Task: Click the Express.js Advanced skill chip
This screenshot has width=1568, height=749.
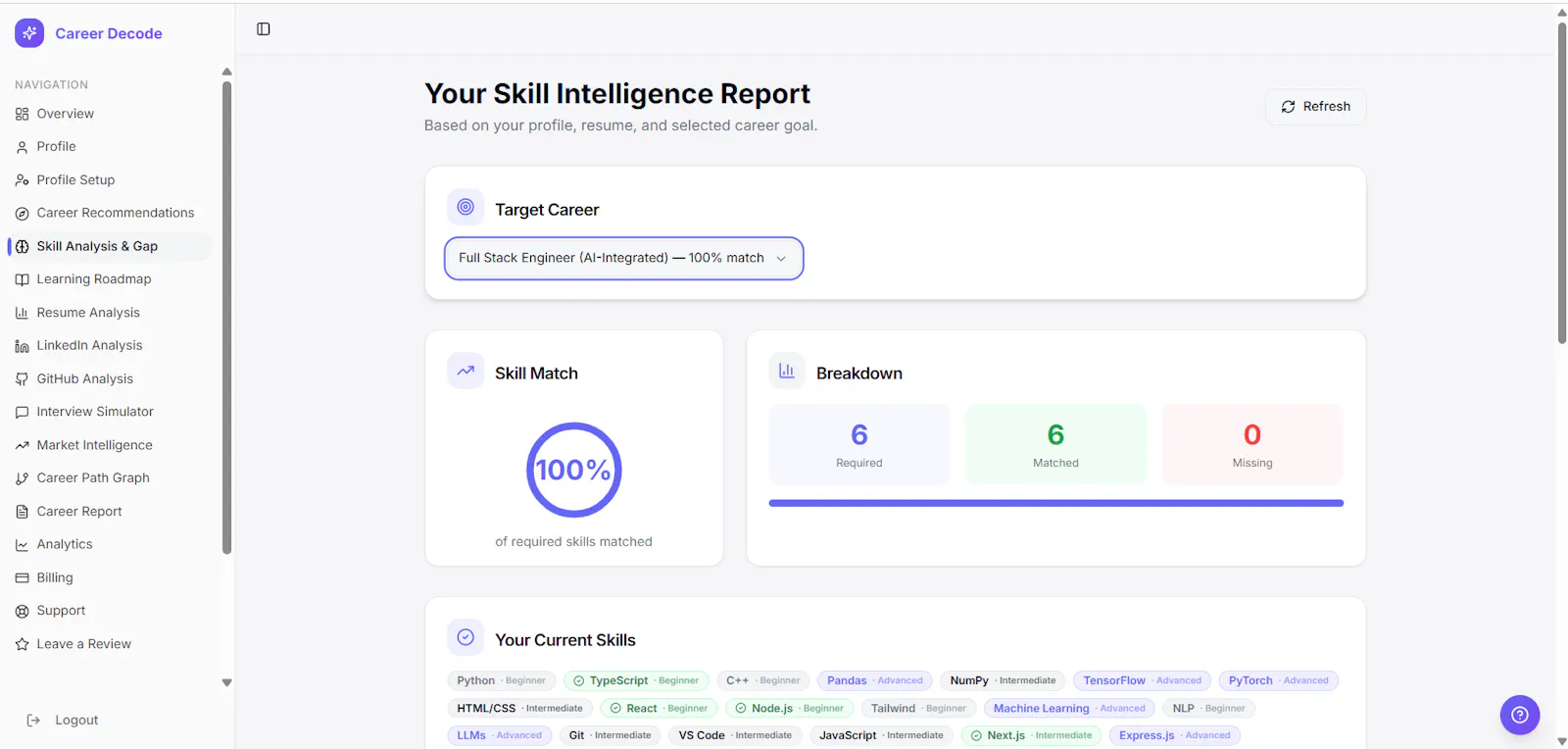Action: click(1175, 735)
